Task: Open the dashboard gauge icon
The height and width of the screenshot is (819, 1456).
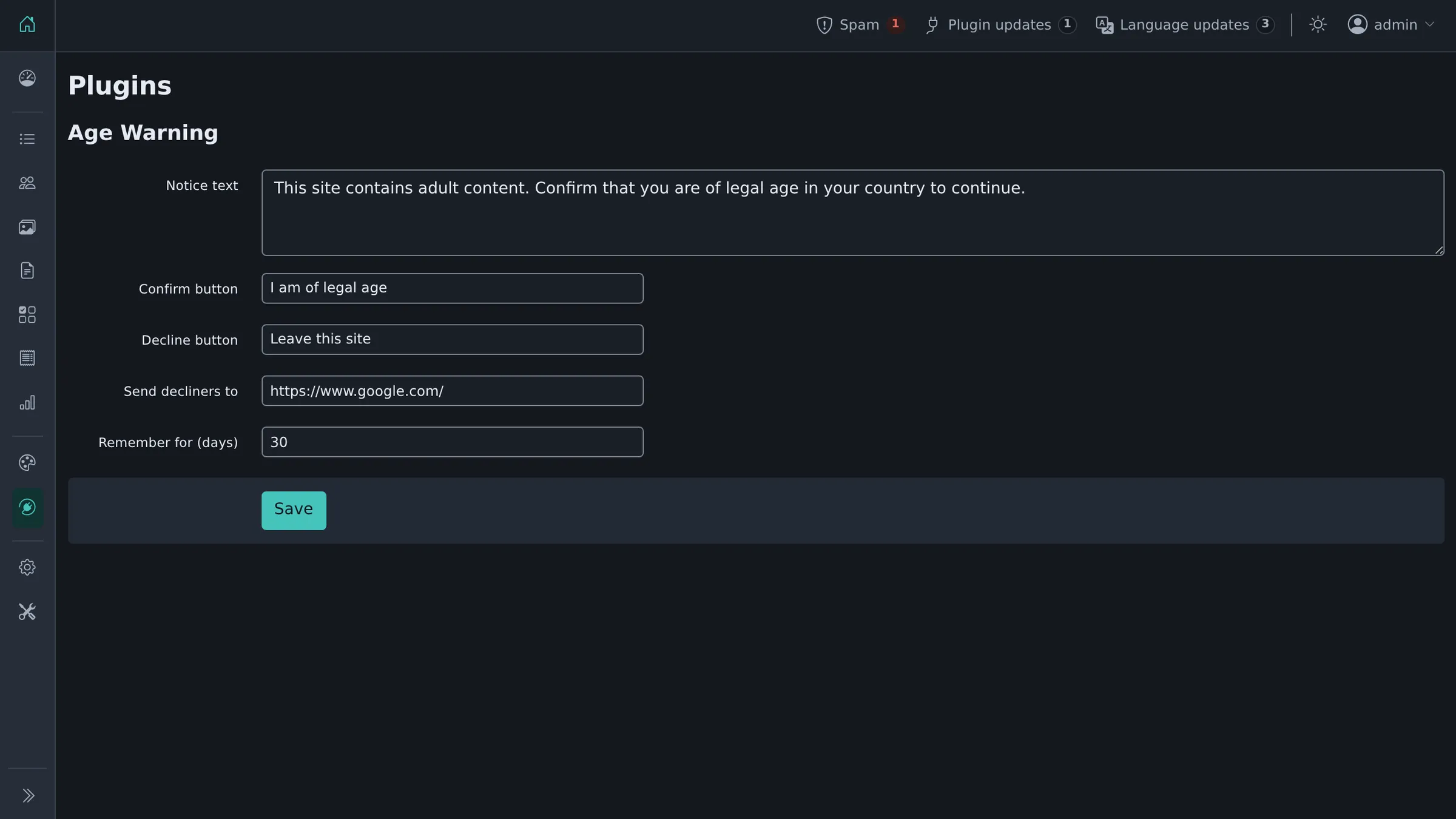Action: coord(27,78)
